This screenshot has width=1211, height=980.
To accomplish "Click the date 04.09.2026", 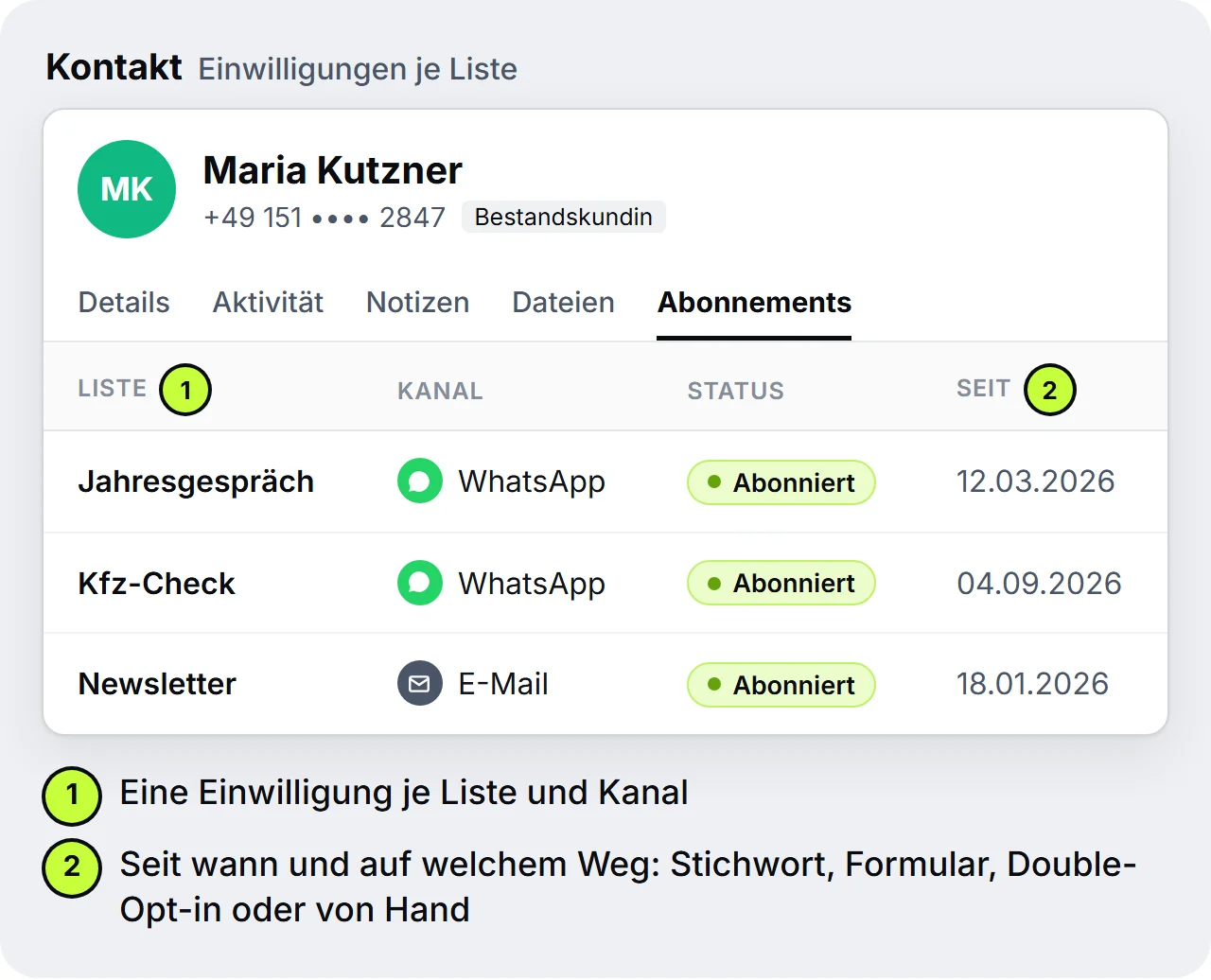I will [1039, 584].
